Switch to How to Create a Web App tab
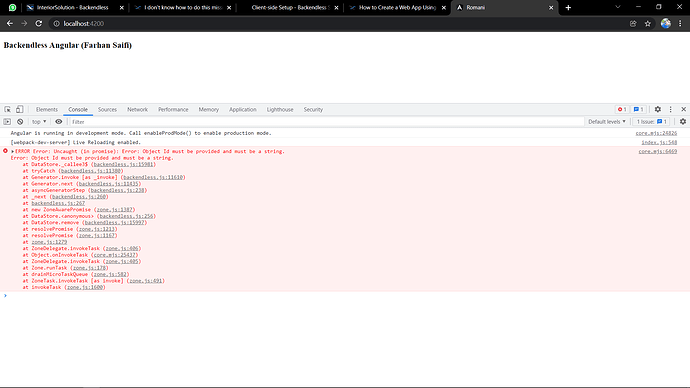The height and width of the screenshot is (388, 690). [x=397, y=7]
